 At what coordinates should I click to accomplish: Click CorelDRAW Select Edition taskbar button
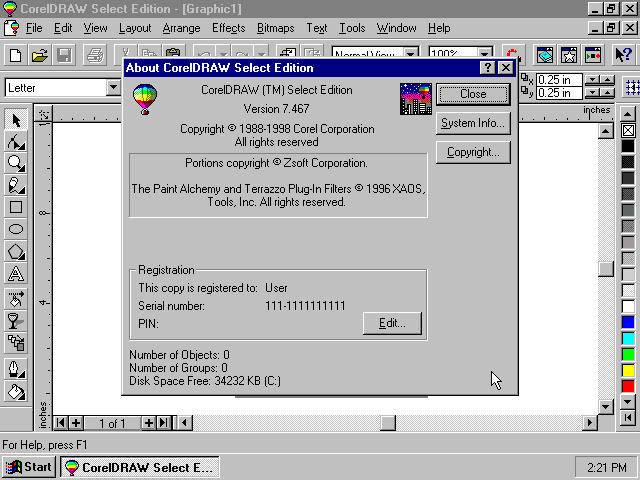[140, 467]
